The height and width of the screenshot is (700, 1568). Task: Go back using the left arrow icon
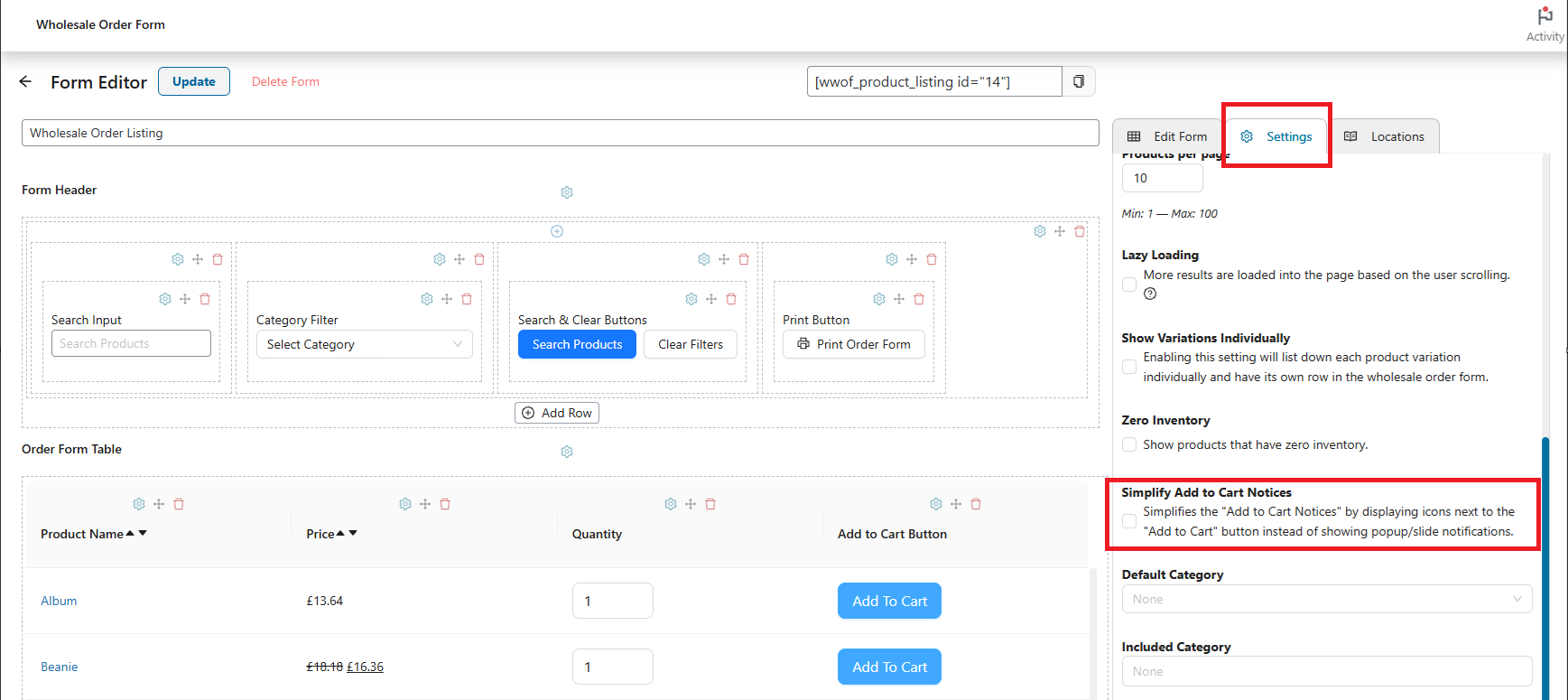point(25,81)
